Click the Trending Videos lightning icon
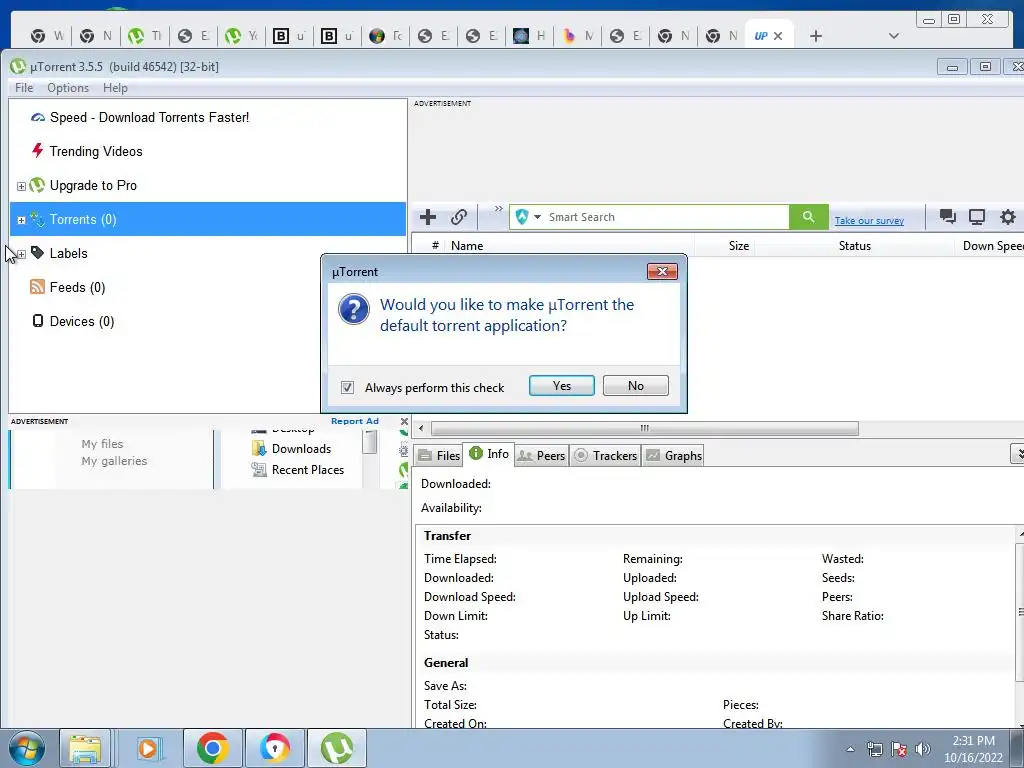Screen dimensions: 1024x768 point(38,151)
